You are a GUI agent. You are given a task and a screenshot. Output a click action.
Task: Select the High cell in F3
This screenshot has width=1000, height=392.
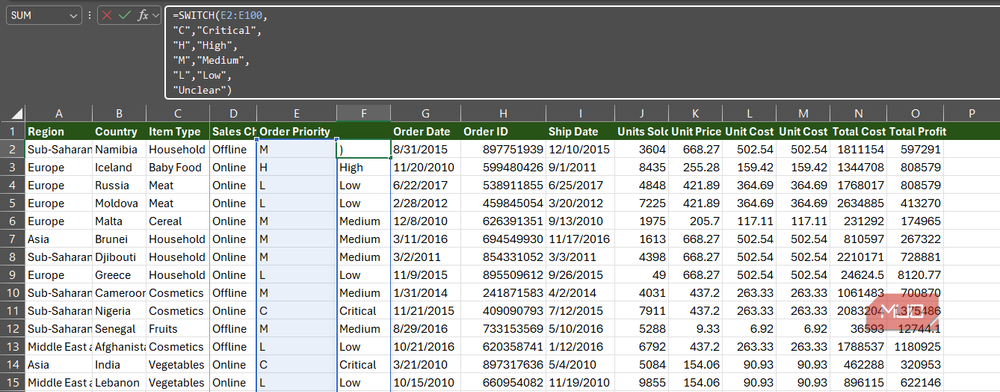click(364, 168)
